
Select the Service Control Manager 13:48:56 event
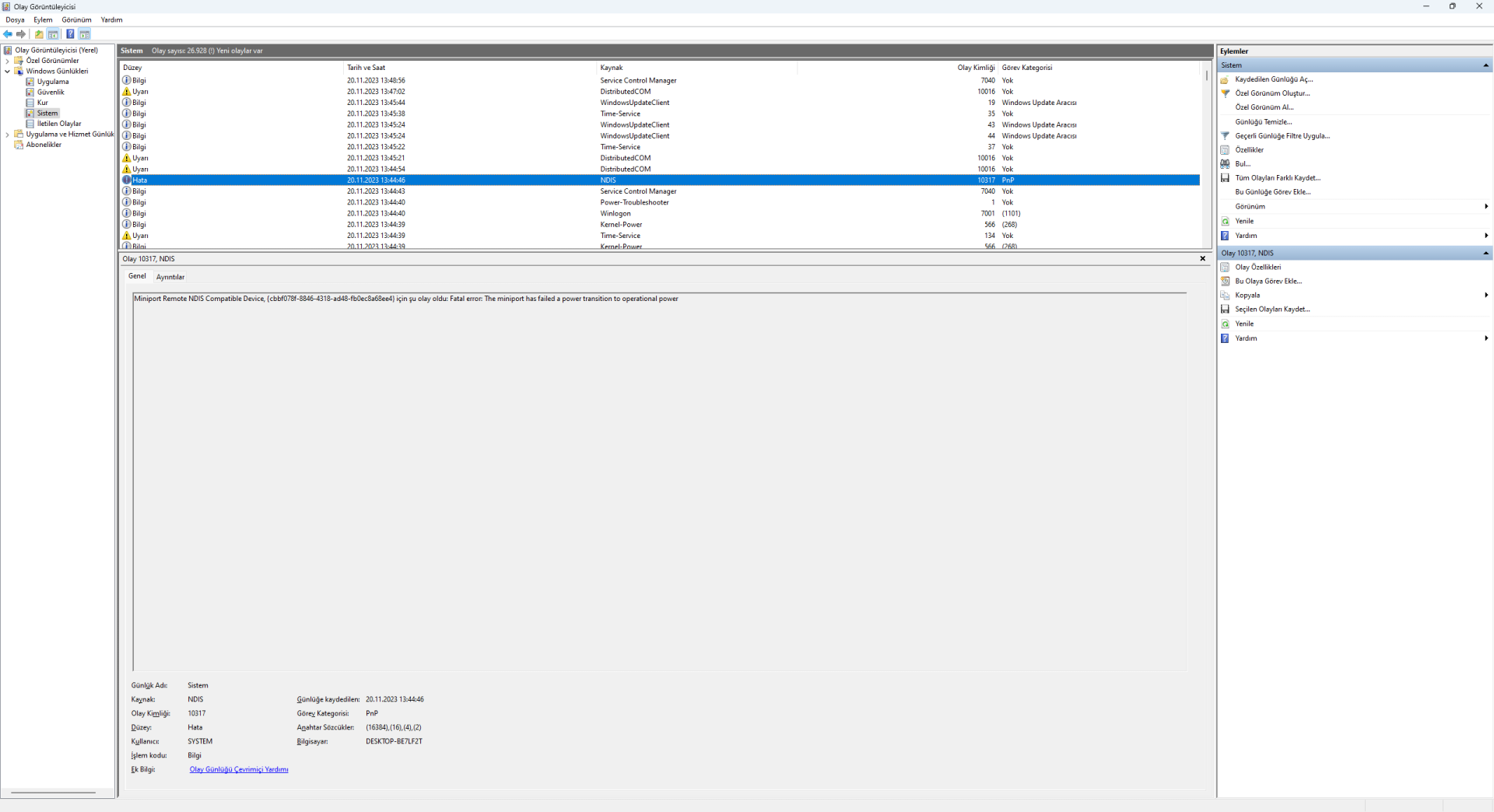point(660,81)
